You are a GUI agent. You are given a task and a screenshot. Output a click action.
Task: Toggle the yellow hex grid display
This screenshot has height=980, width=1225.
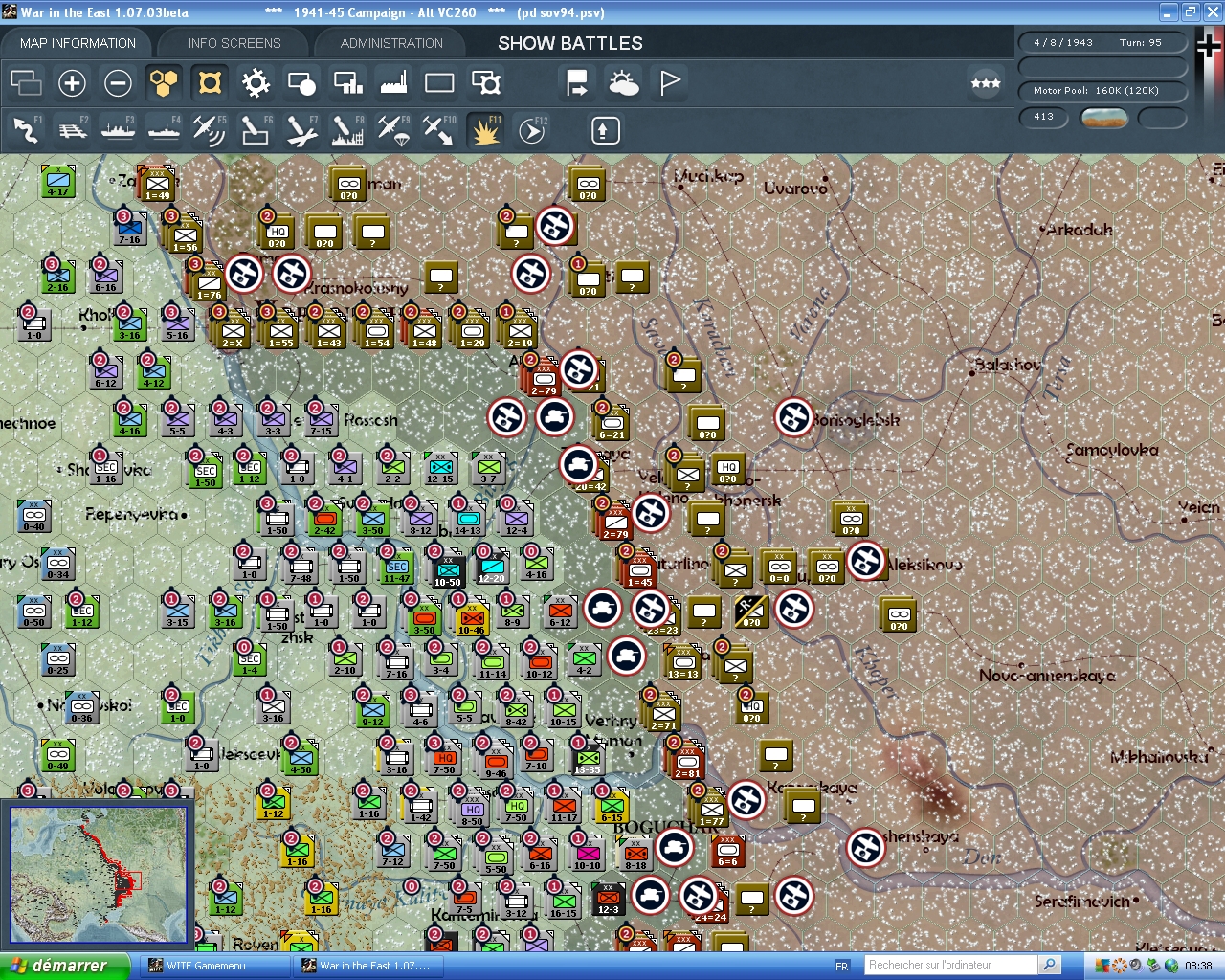pyautogui.click(x=164, y=83)
